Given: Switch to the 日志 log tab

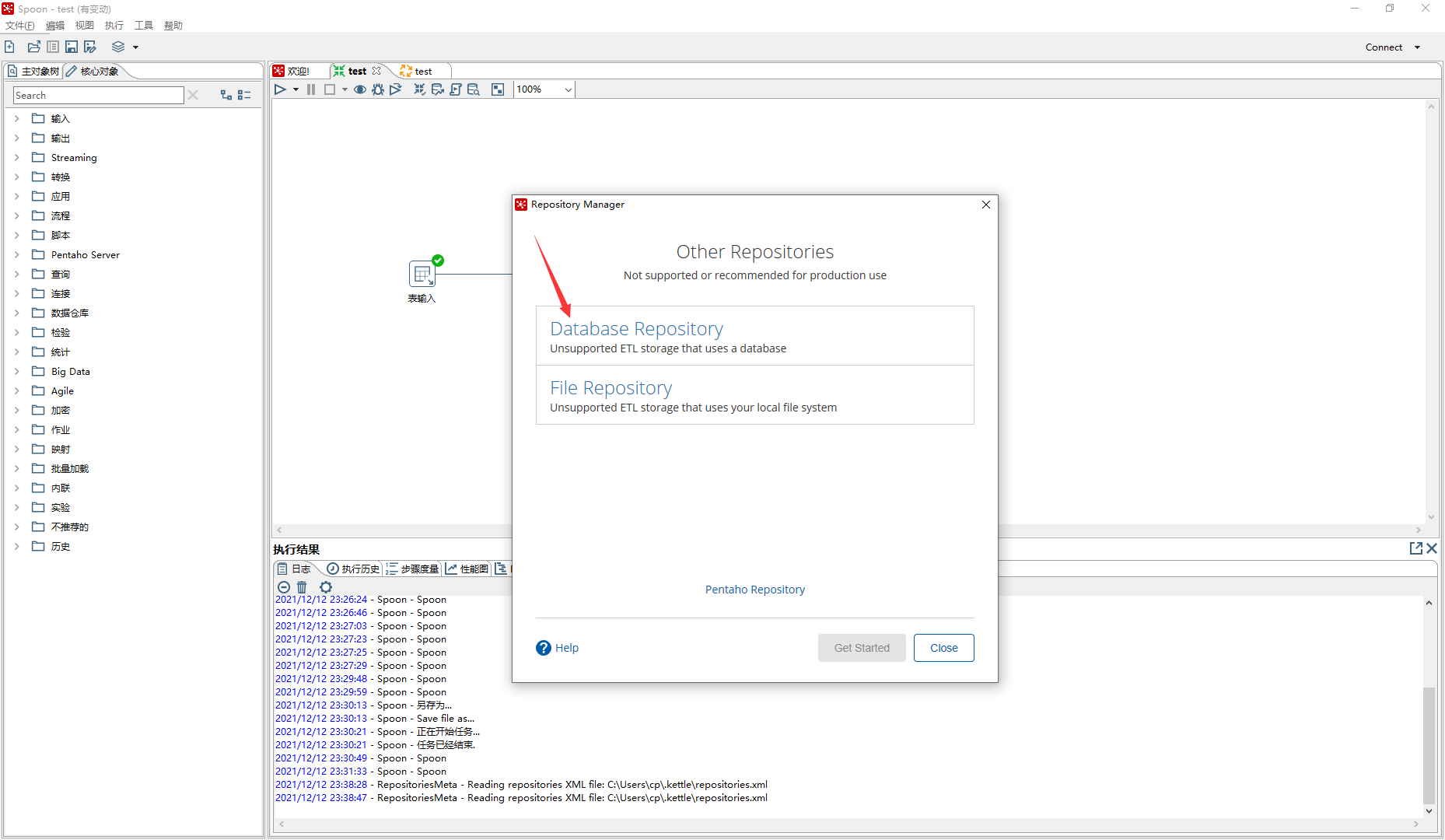Looking at the screenshot, I should (294, 569).
